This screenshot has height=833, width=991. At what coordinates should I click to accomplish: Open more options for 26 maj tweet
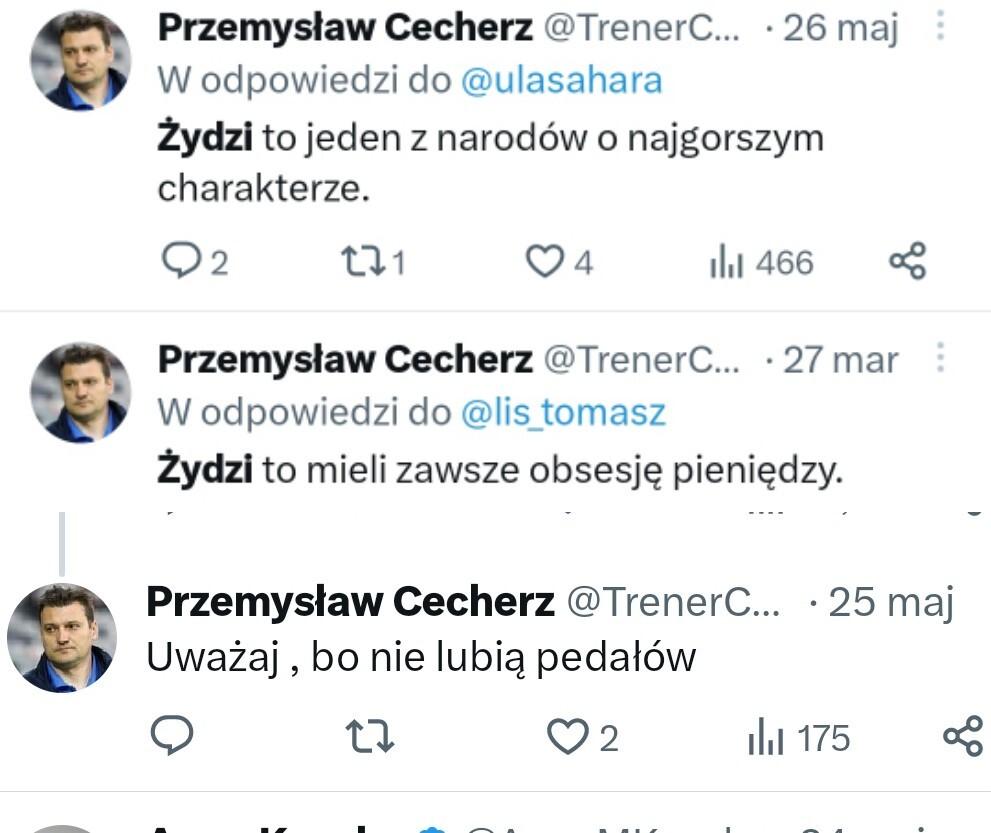point(940,28)
